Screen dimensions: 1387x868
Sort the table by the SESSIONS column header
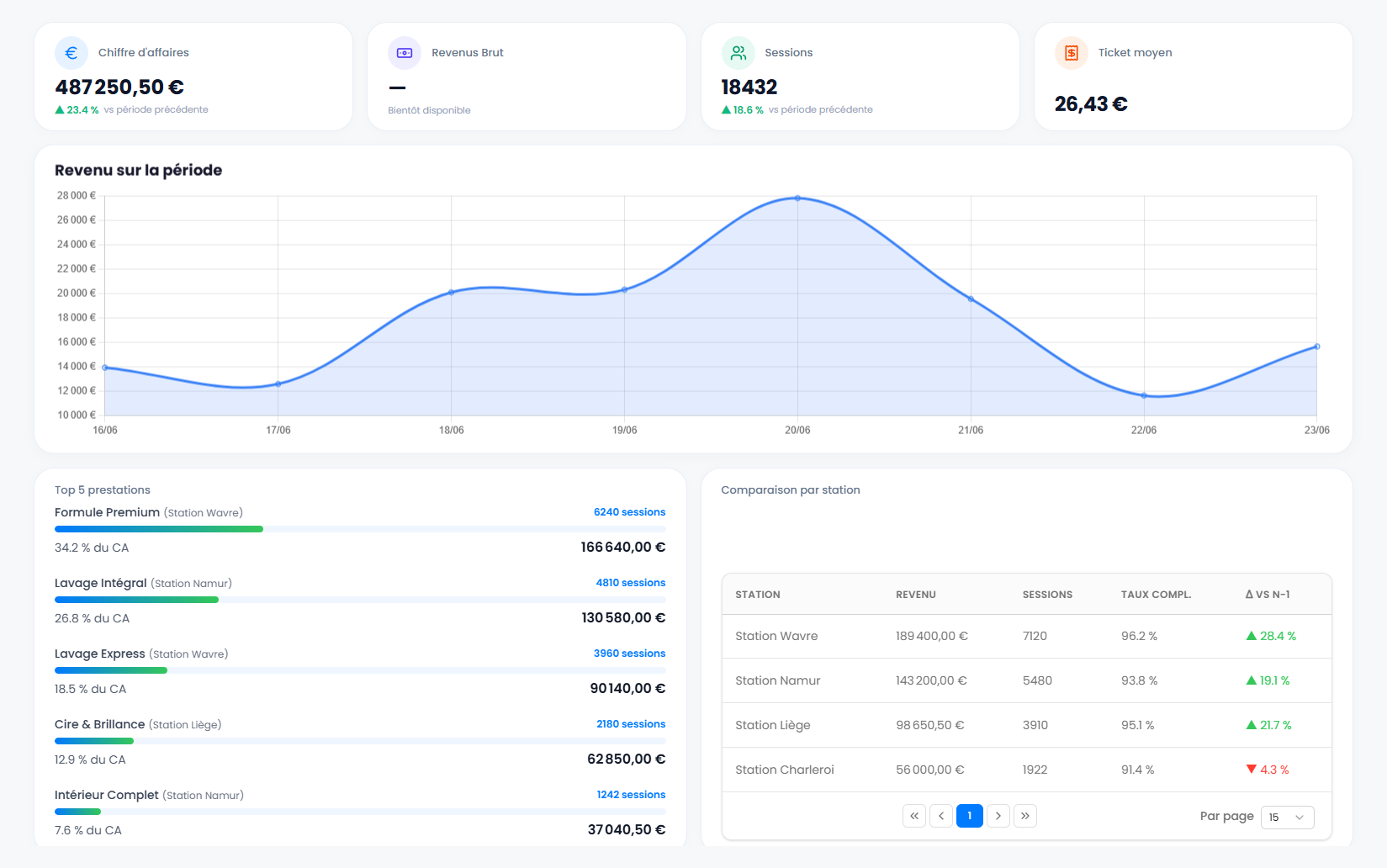(1047, 595)
